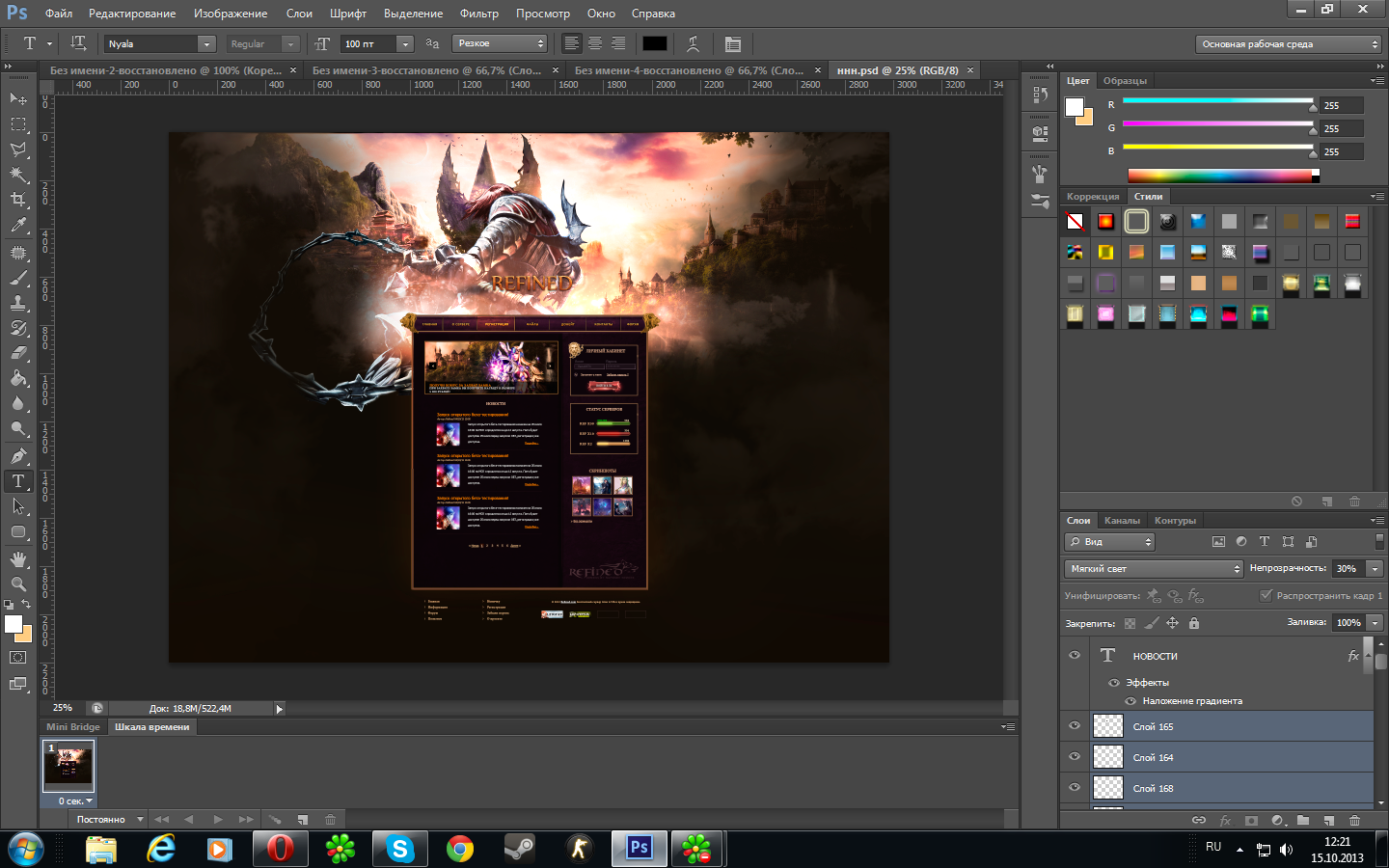Create a new adjustment layer

point(1278,820)
